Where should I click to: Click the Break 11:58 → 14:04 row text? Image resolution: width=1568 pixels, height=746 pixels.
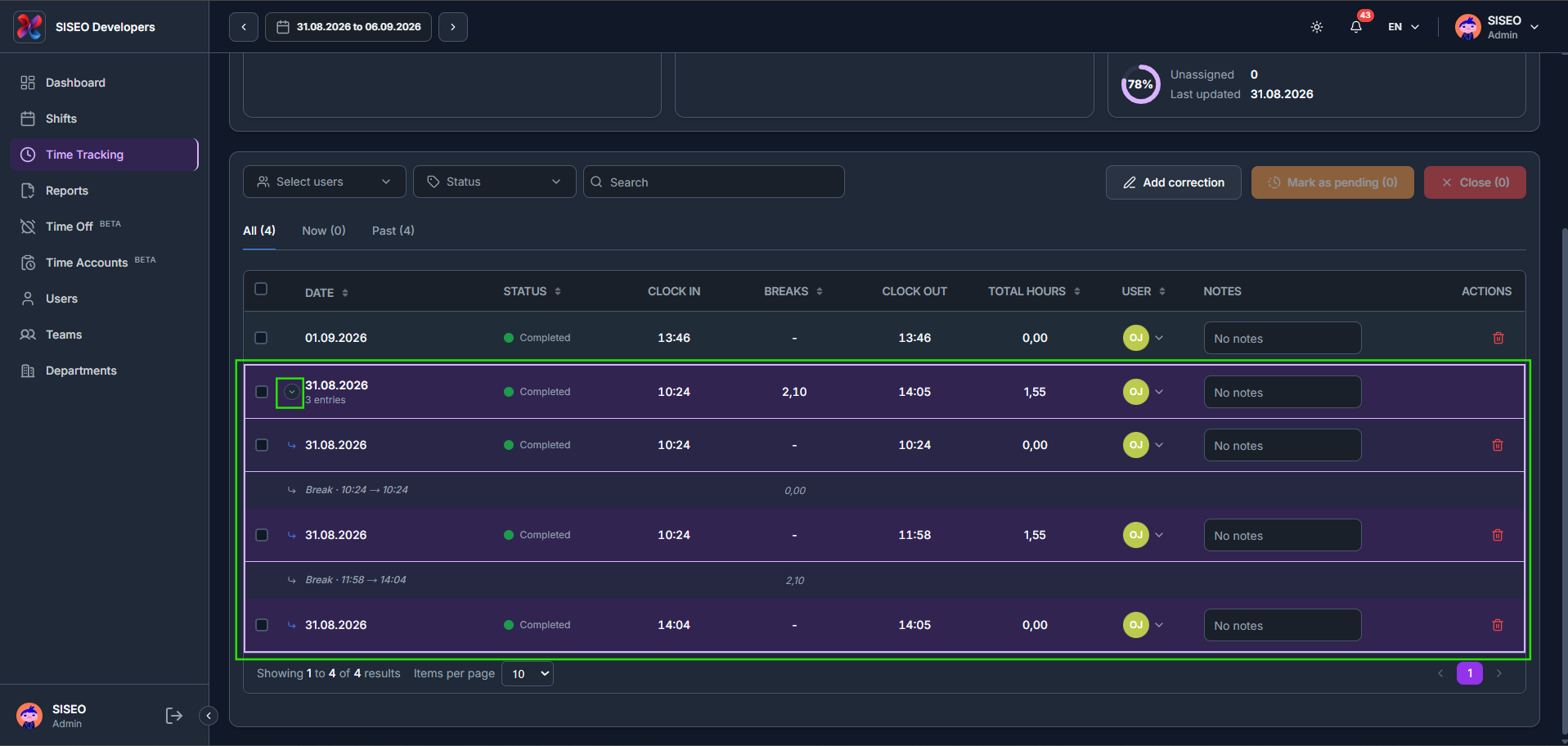pos(356,580)
